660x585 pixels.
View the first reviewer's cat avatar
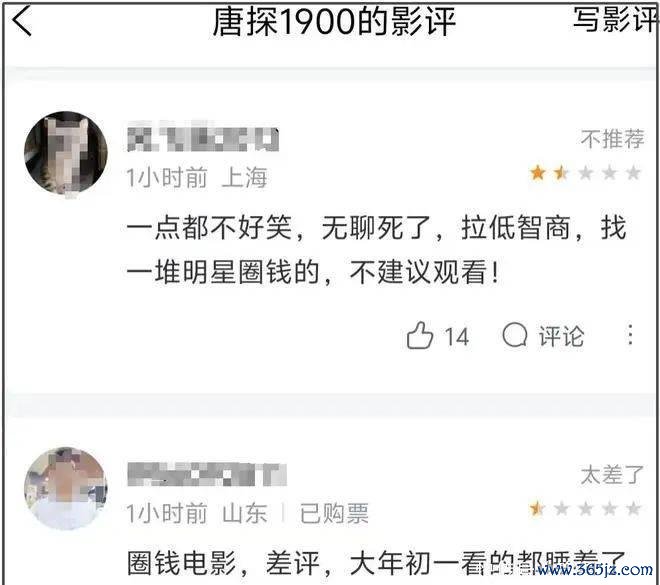(66, 153)
